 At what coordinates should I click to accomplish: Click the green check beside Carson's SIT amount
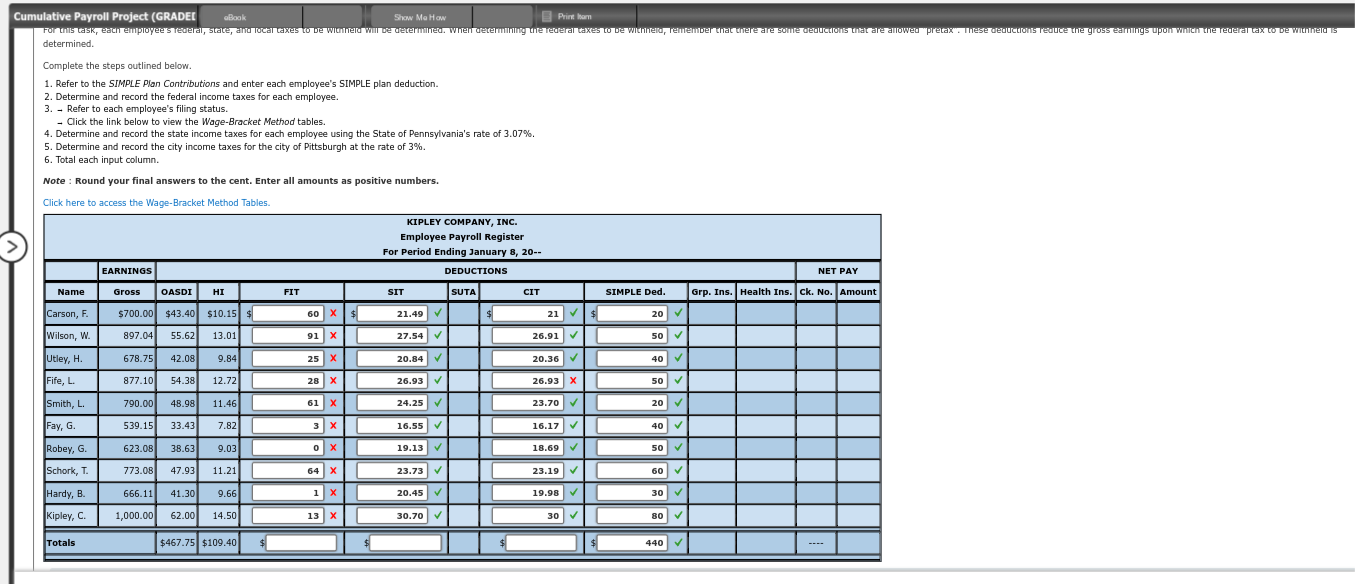(438, 313)
